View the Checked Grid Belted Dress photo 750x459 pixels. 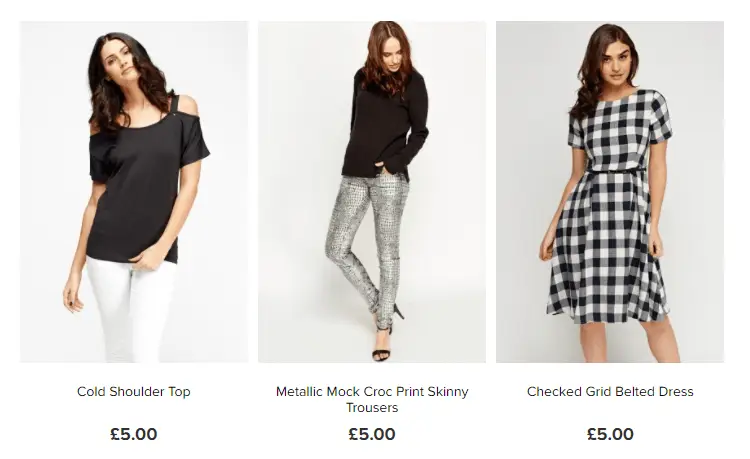tap(609, 192)
